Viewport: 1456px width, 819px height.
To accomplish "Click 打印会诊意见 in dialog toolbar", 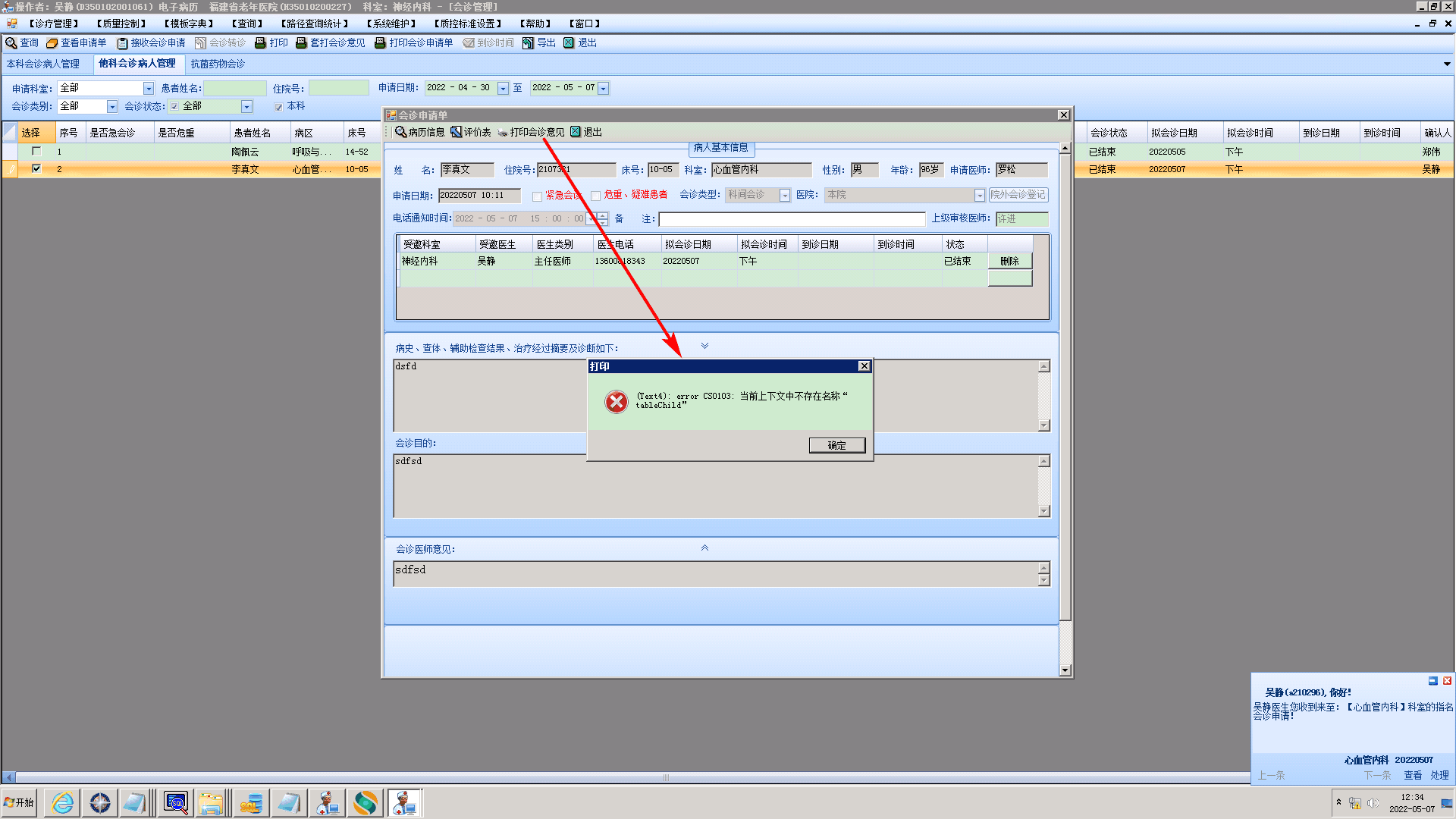I will click(531, 132).
